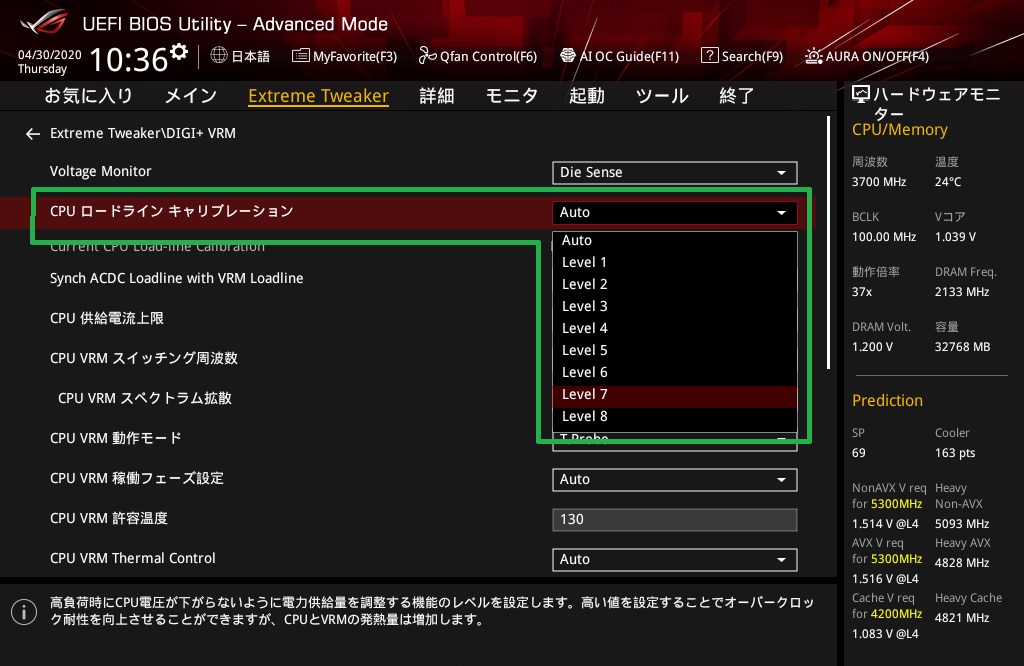Click 04/30/2020 date text
The height and width of the screenshot is (666, 1024).
(50, 55)
